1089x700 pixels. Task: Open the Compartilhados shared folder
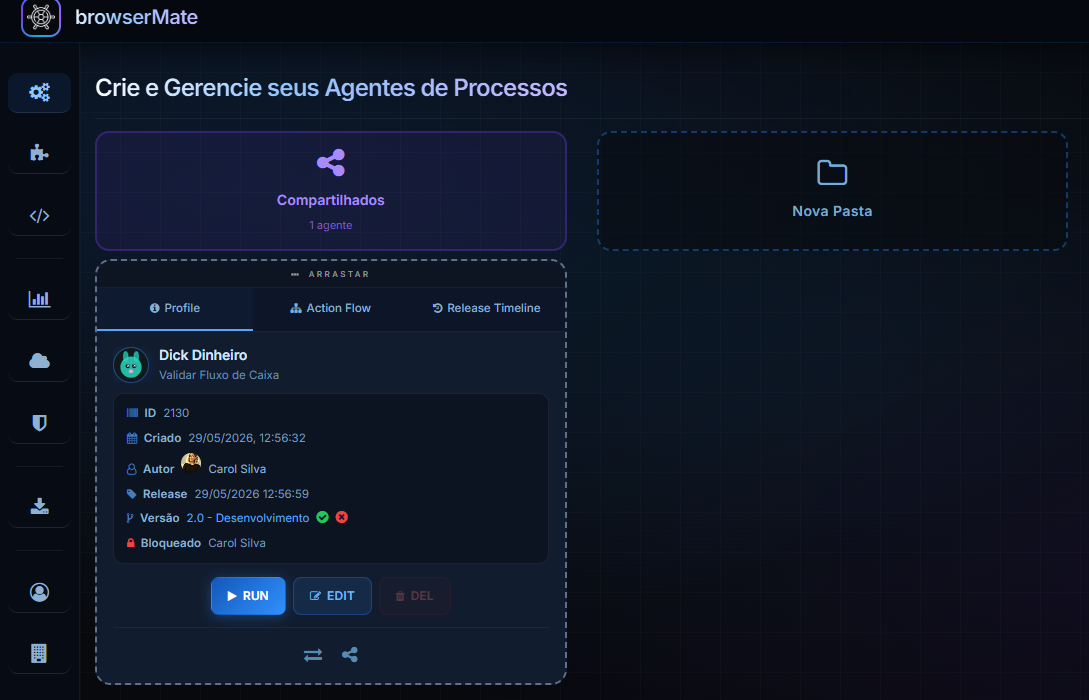331,191
